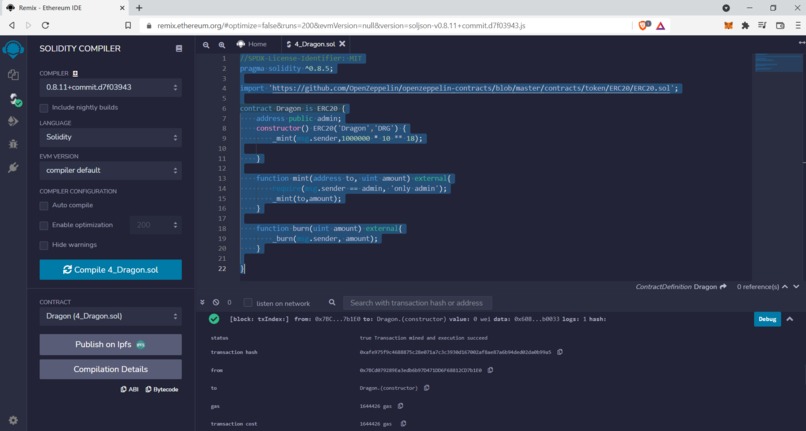Click the pending transactions counter 0
Screen dimensions: 806x431
(x=229, y=302)
